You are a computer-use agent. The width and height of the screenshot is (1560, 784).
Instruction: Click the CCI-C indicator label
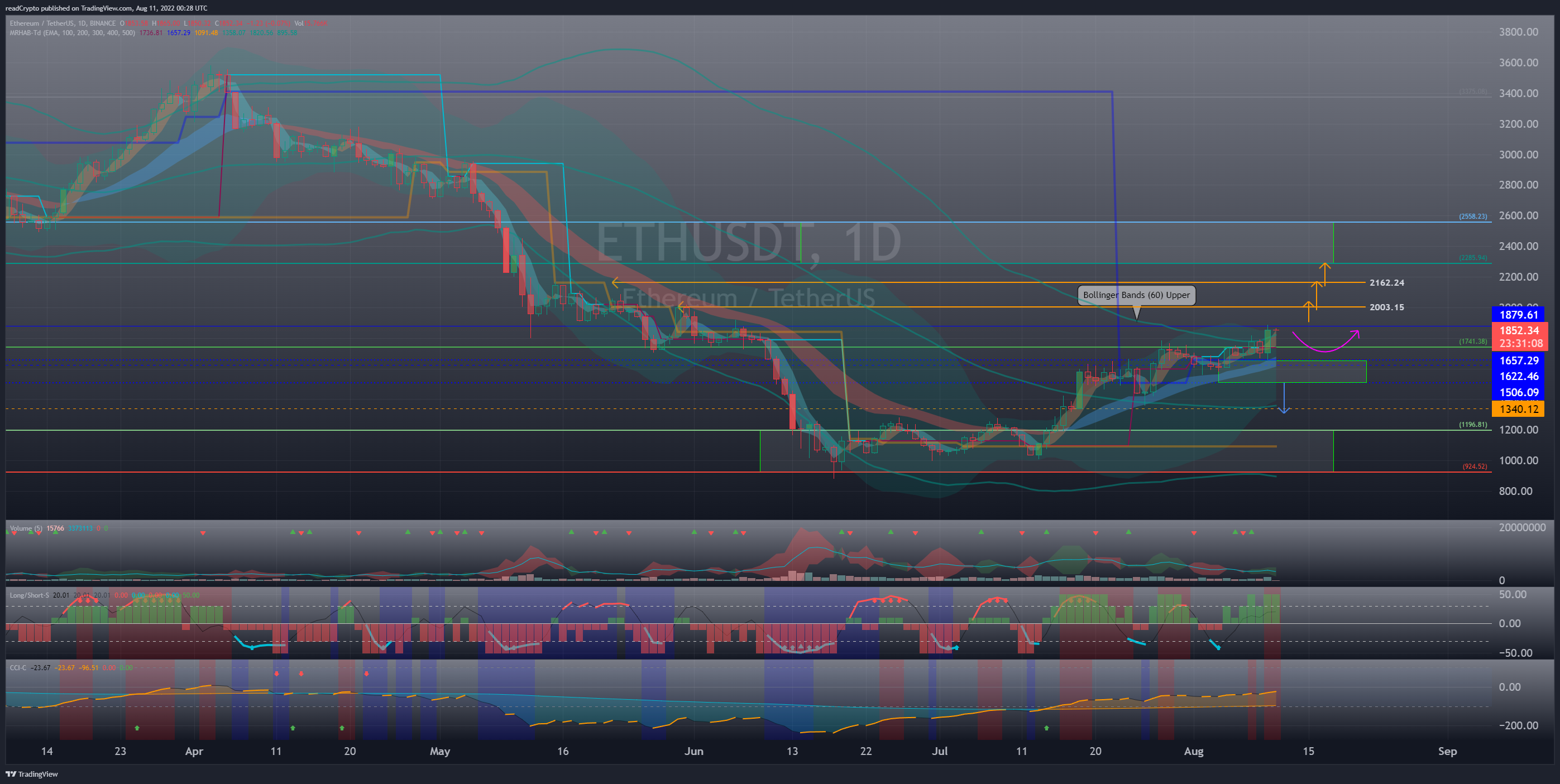[x=18, y=668]
